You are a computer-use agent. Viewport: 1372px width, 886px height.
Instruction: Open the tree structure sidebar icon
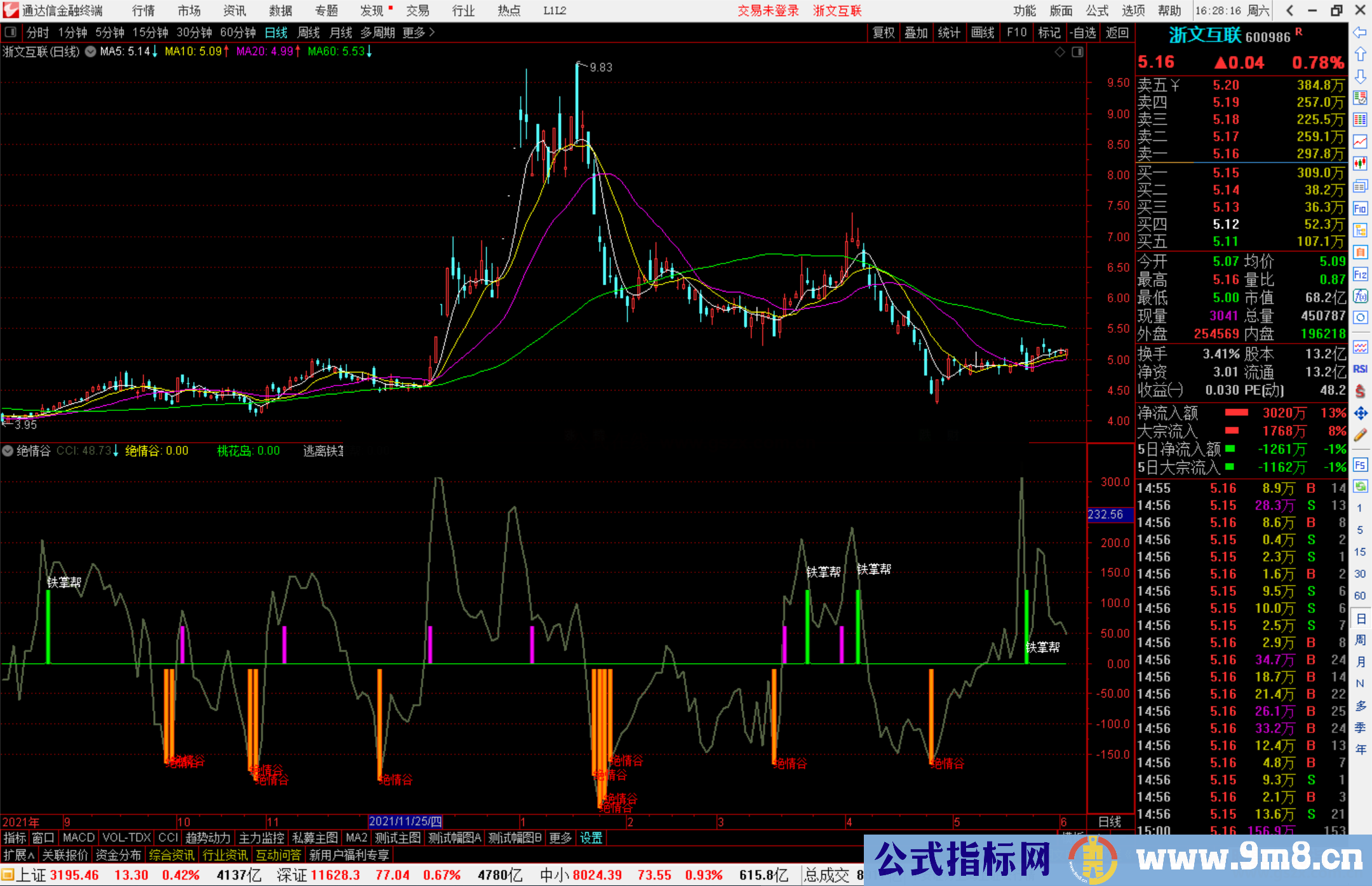tap(1360, 230)
